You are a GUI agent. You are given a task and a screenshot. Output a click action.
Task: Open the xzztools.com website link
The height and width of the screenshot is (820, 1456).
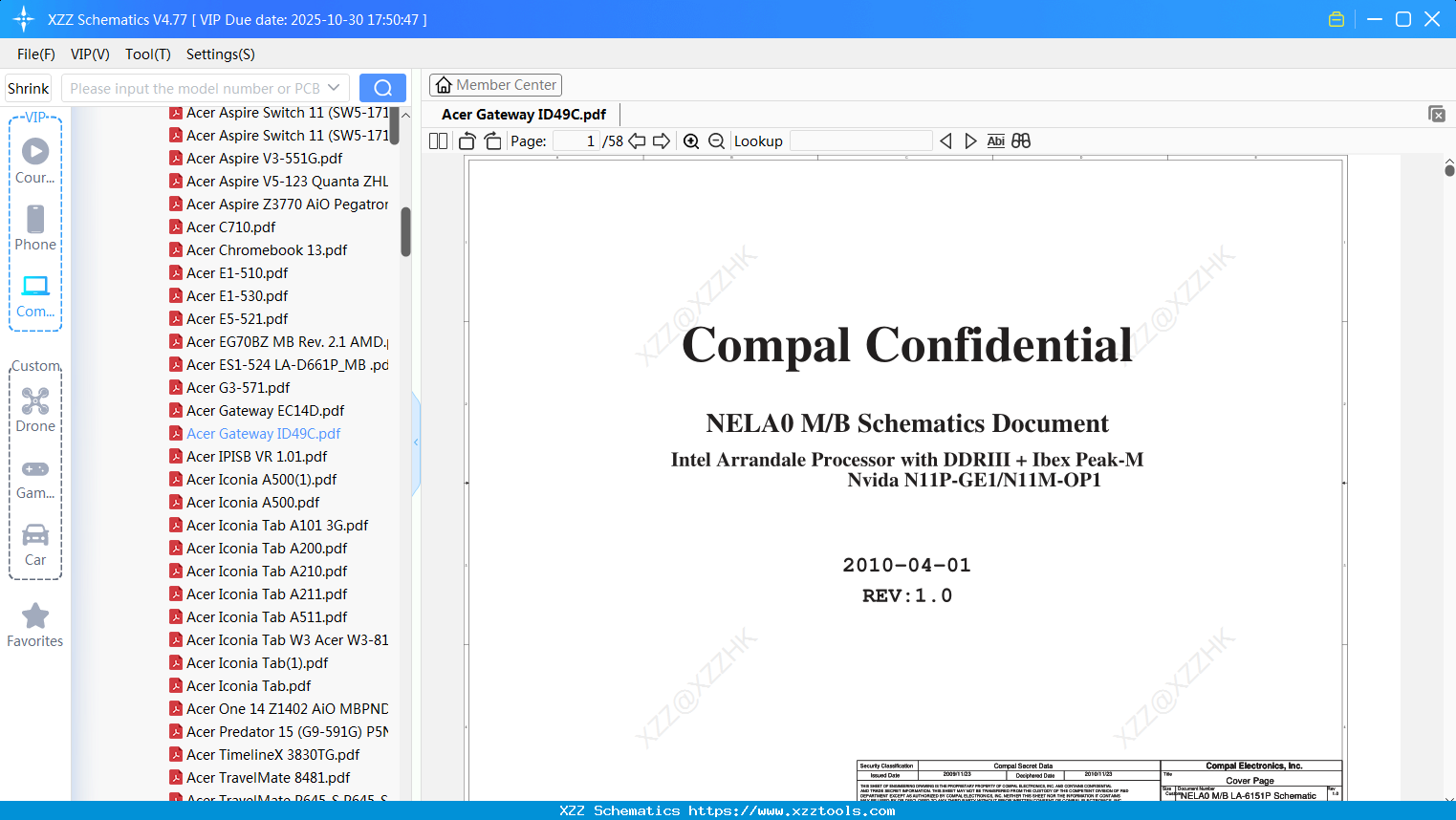[793, 810]
